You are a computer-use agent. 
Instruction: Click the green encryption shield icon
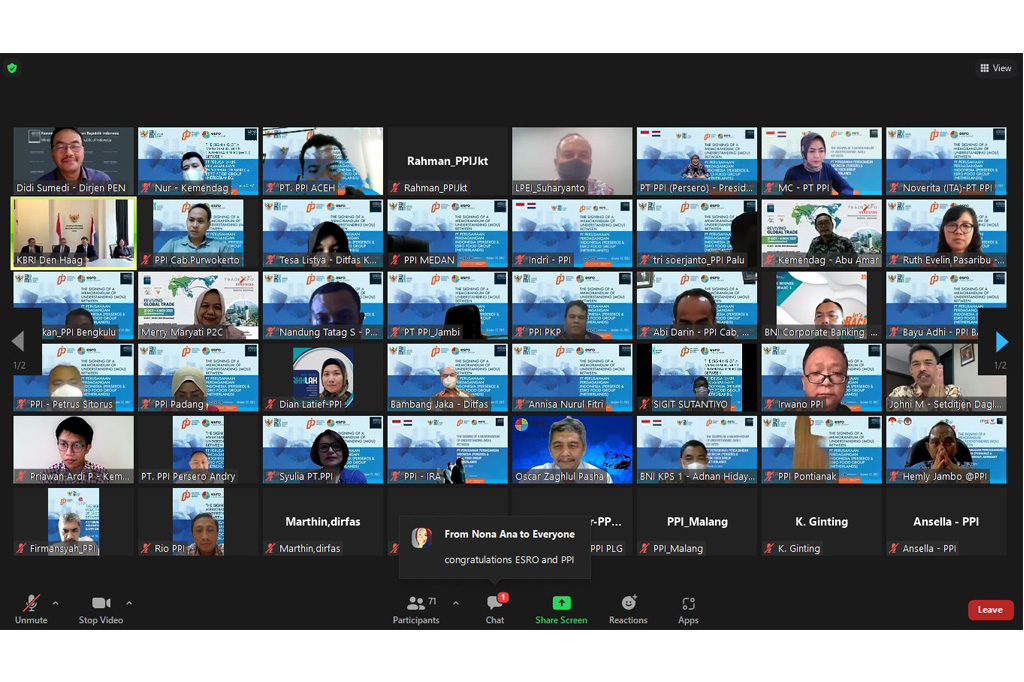click(12, 68)
